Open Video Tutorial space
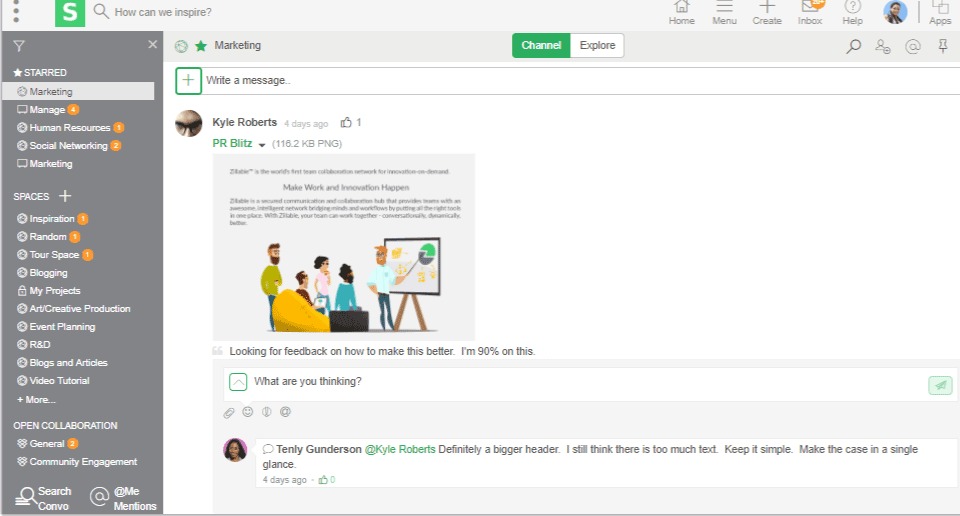Image resolution: width=960 pixels, height=516 pixels. pos(59,381)
